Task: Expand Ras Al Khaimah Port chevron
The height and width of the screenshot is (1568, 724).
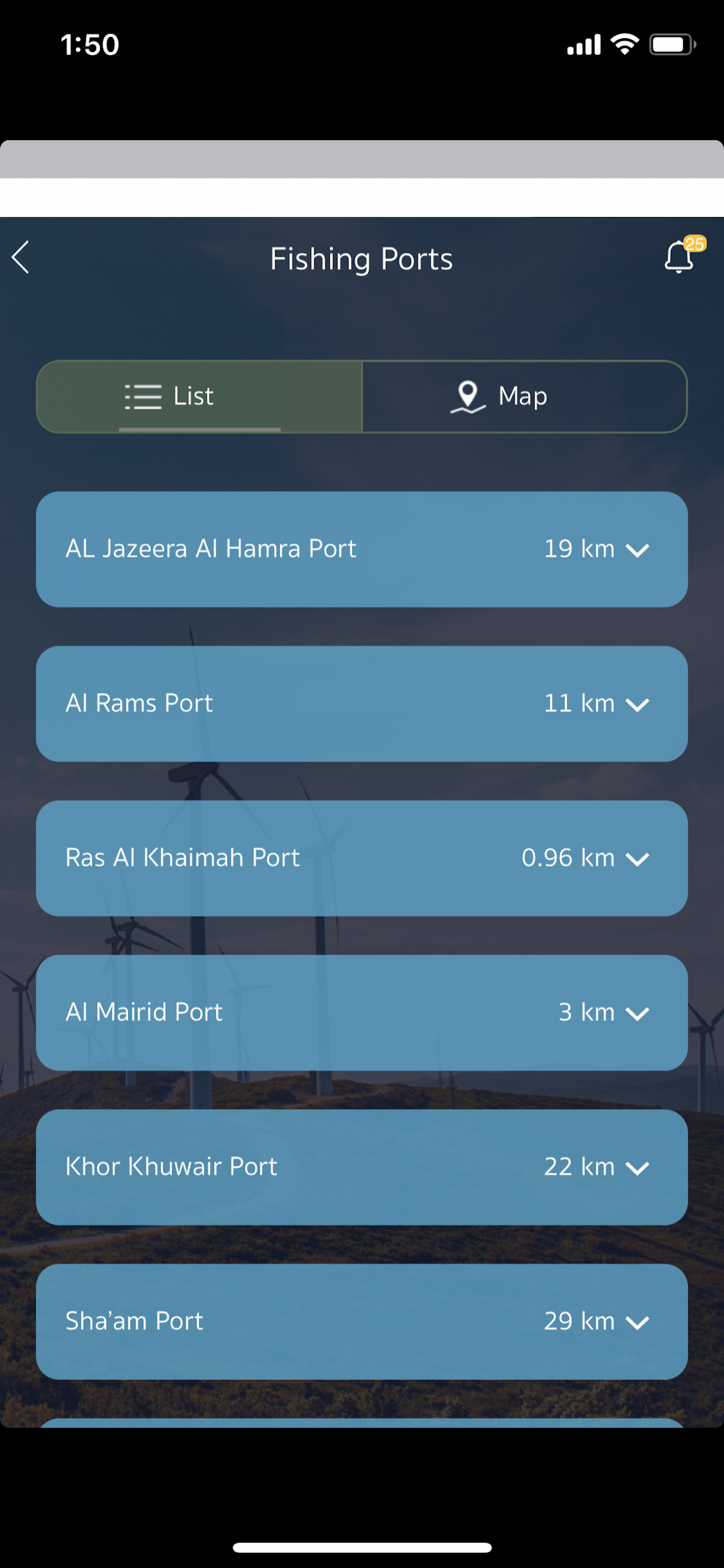Action: (637, 859)
